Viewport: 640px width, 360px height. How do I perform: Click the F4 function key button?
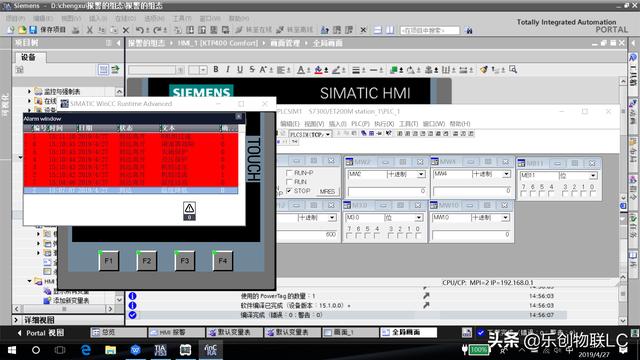[x=222, y=260]
